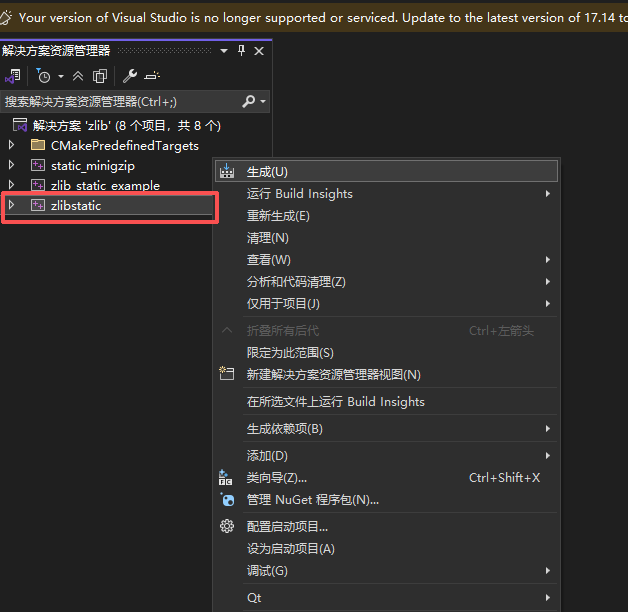Click 解决方案资源管理器 panel title

pos(56,51)
